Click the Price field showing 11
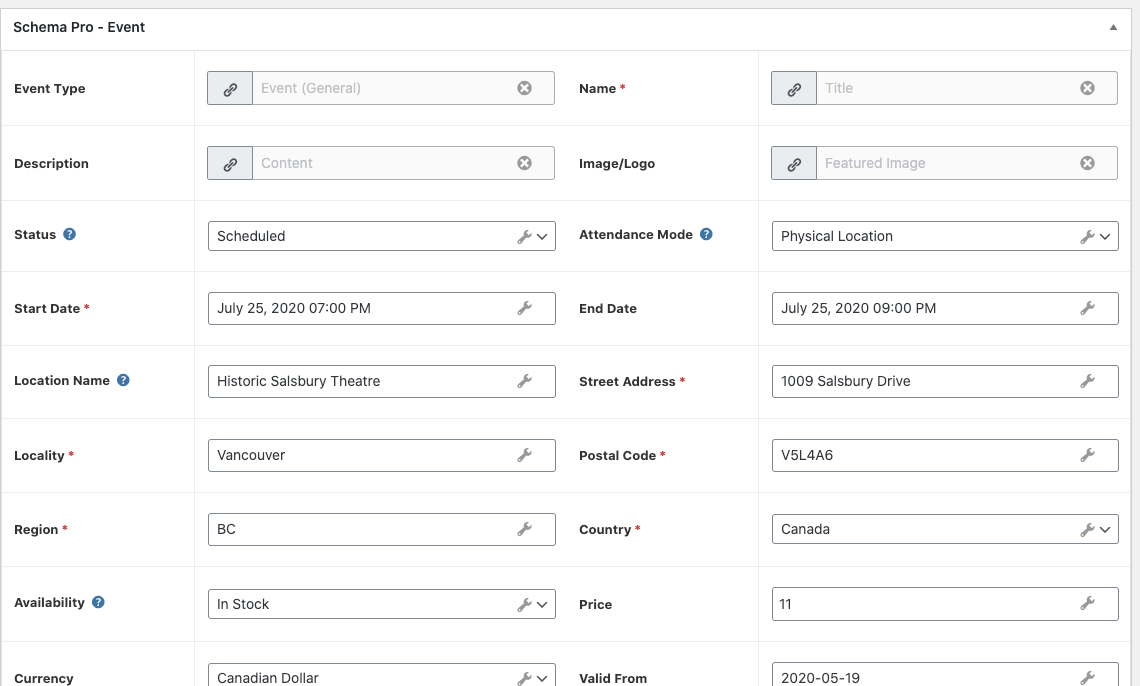This screenshot has width=1140, height=686. tap(924, 604)
